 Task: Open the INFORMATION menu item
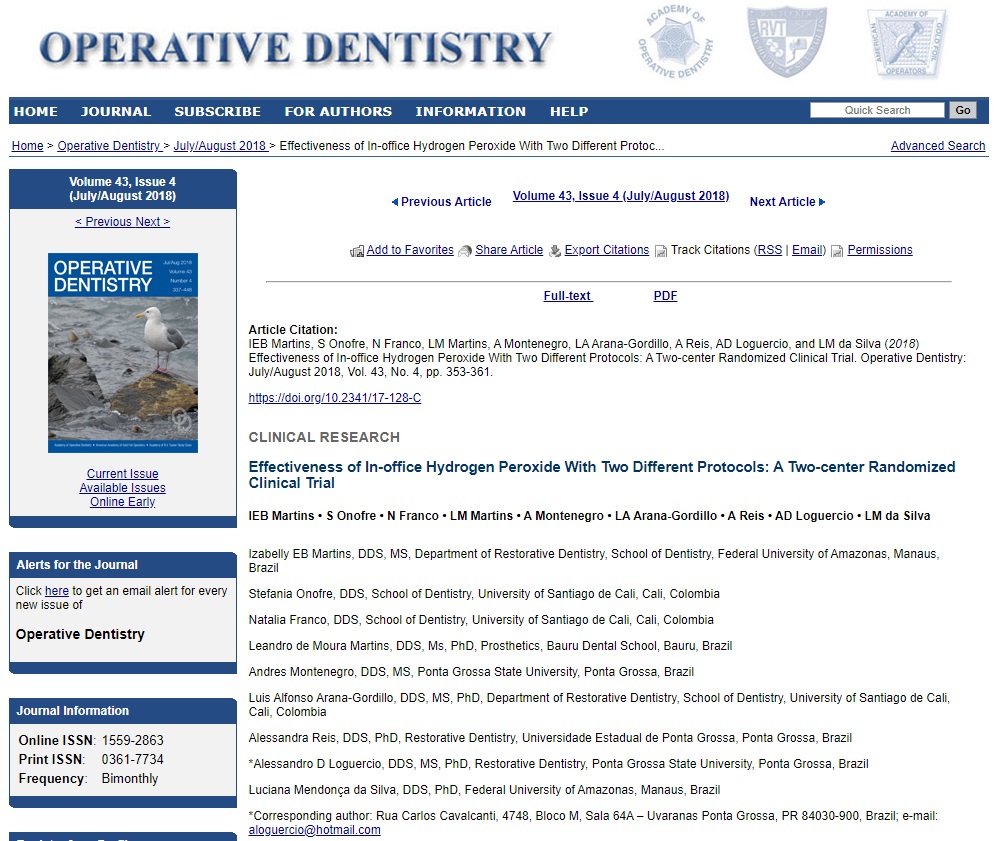pos(470,111)
